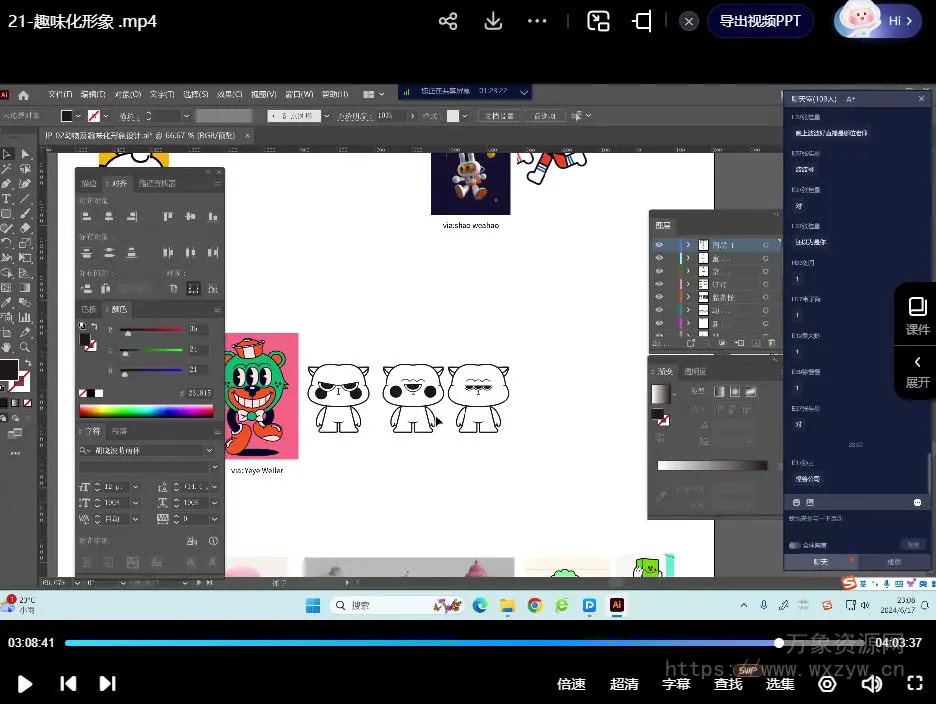
Task: Enter fullscreen mode
Action: (x=914, y=684)
